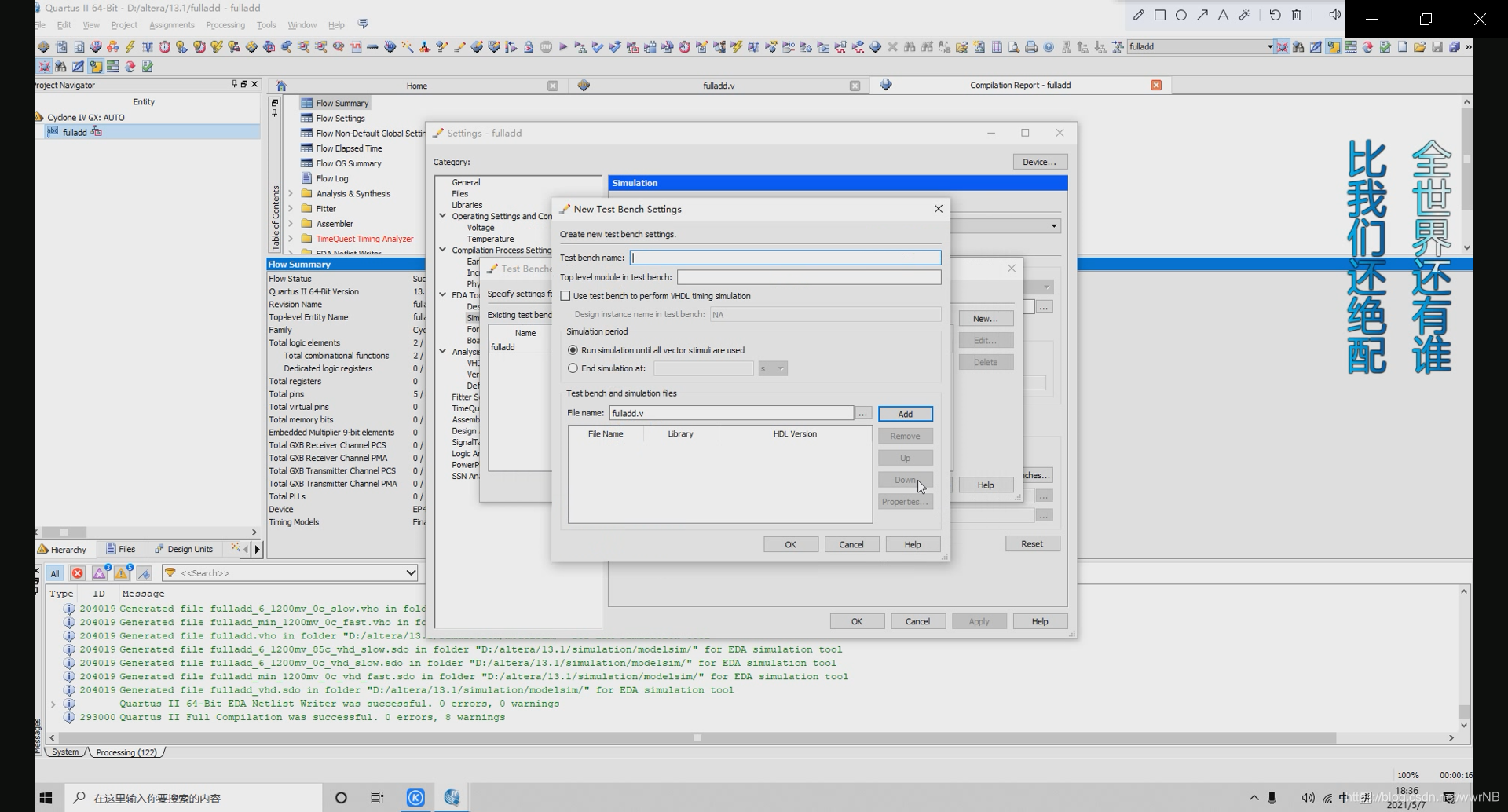The height and width of the screenshot is (812, 1508).
Task: Open the project name fulladd dropdown in toolbar
Action: [1269, 47]
